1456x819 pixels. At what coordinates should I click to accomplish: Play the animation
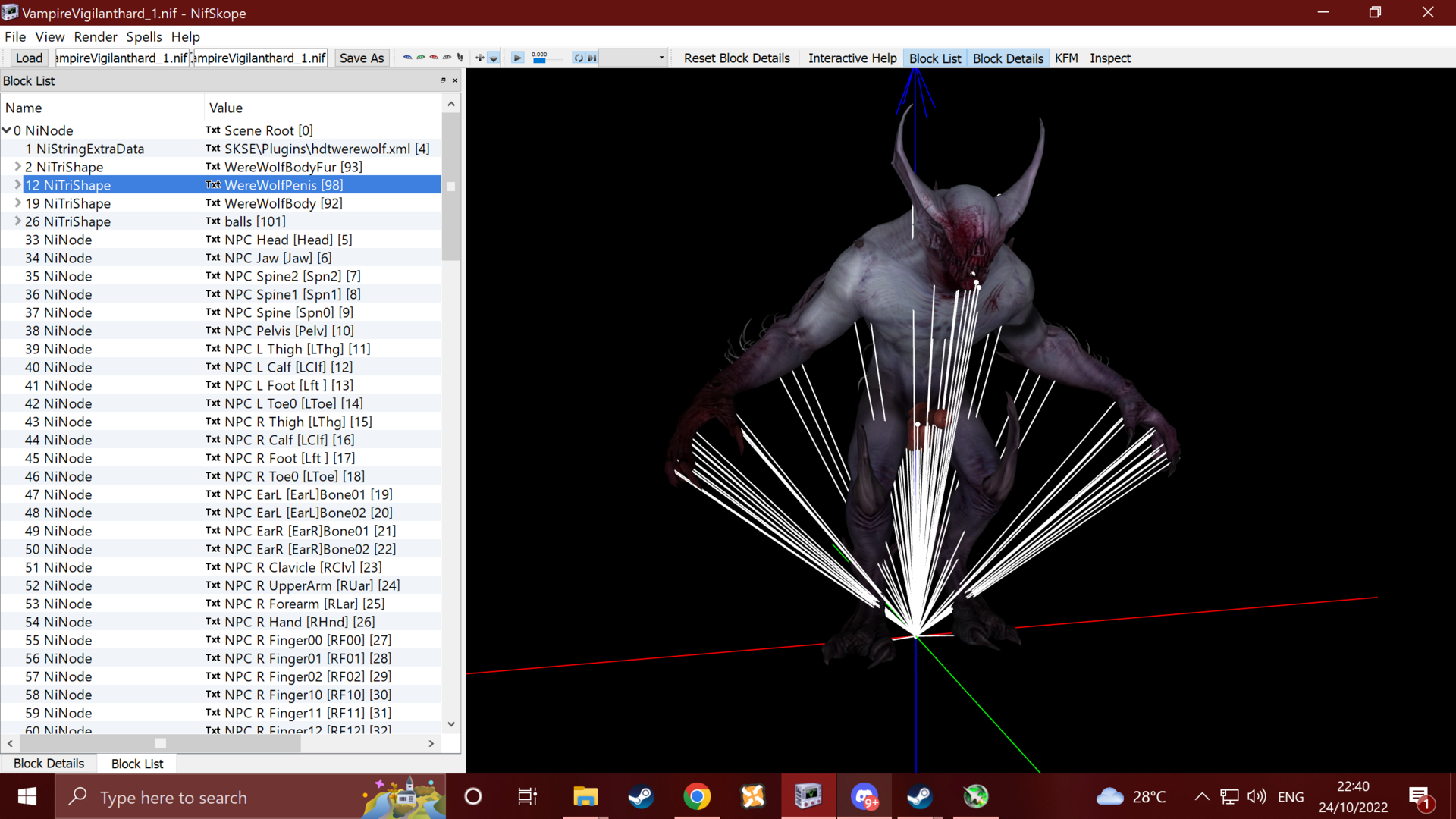pyautogui.click(x=518, y=58)
